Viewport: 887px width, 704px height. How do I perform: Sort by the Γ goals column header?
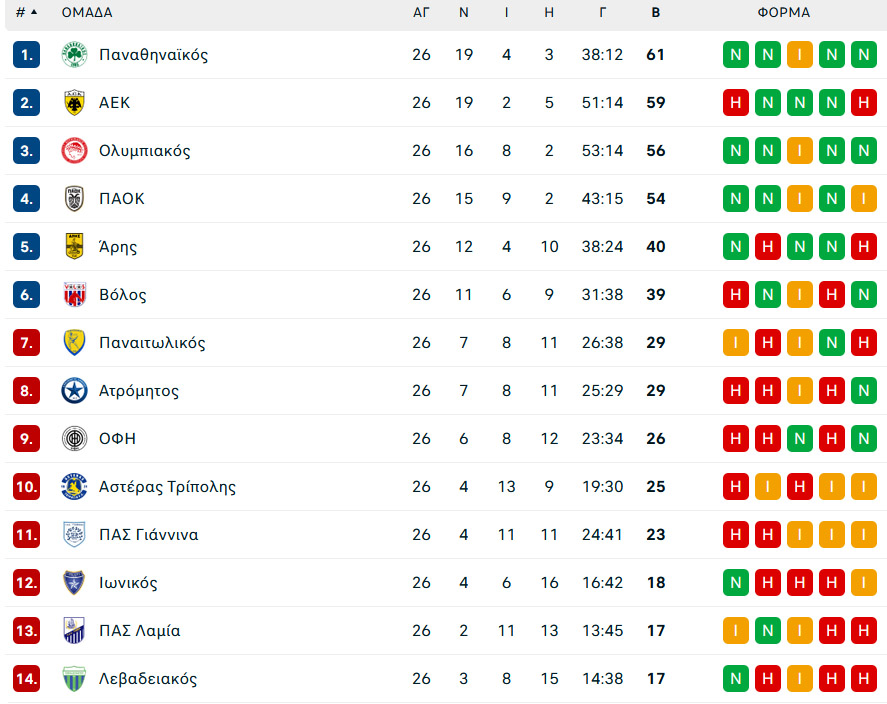tap(602, 12)
